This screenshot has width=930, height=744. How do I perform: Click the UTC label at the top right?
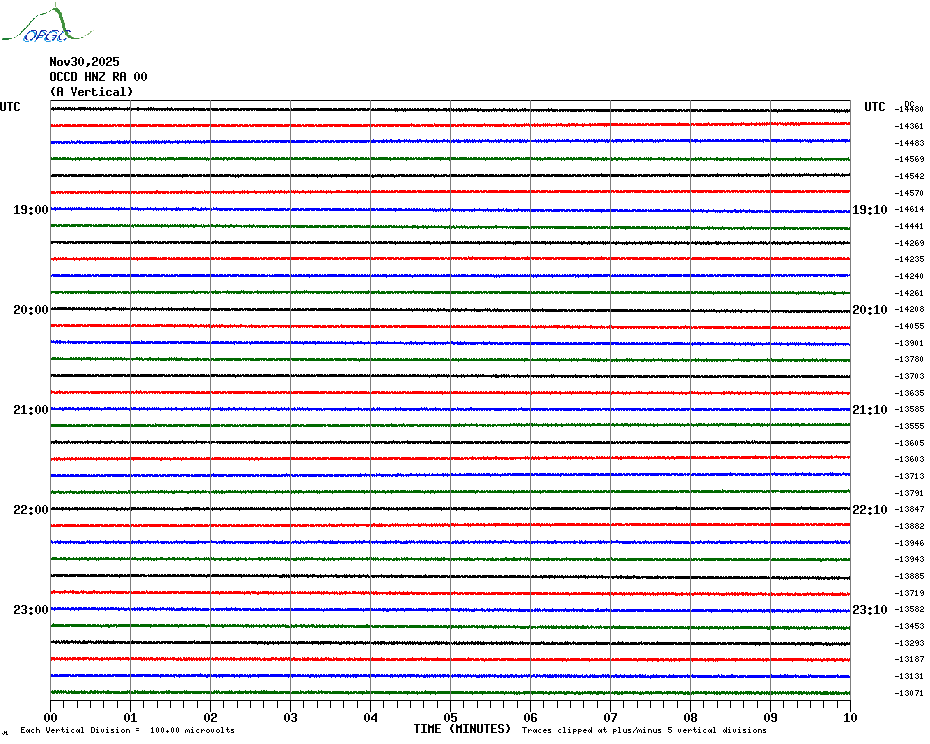tap(874, 107)
